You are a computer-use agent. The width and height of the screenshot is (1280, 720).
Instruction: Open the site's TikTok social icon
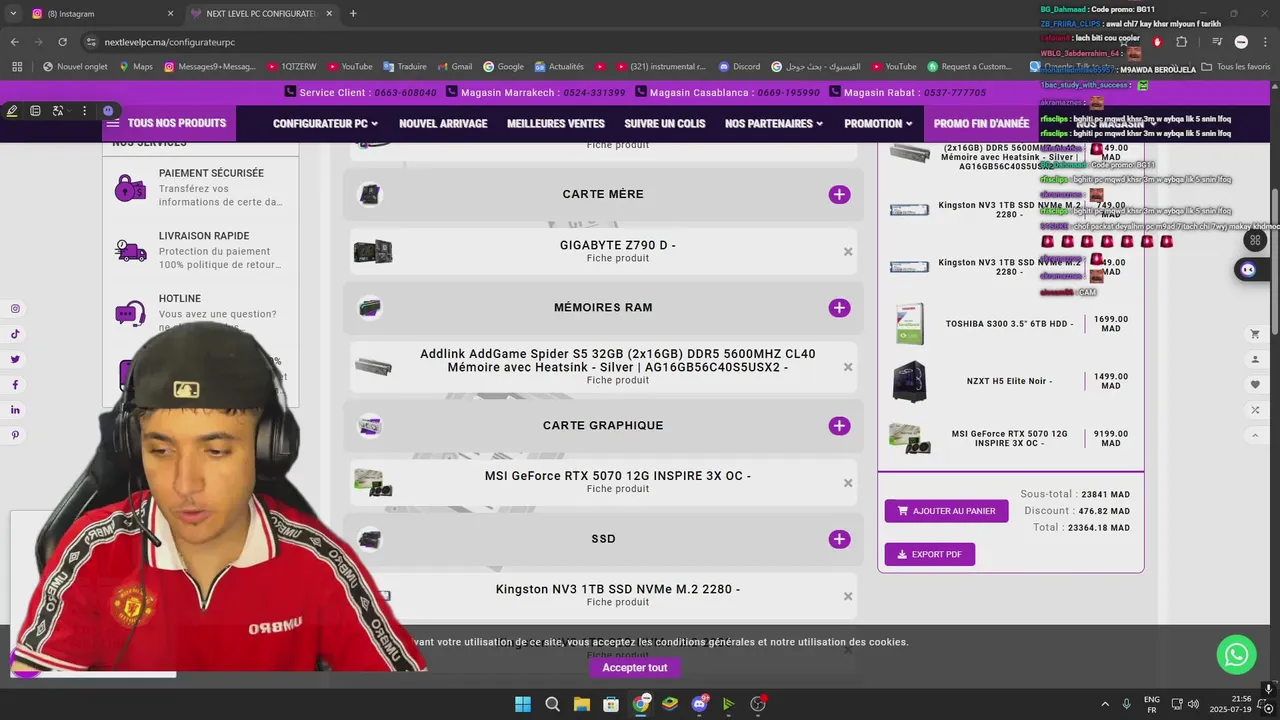pos(15,334)
